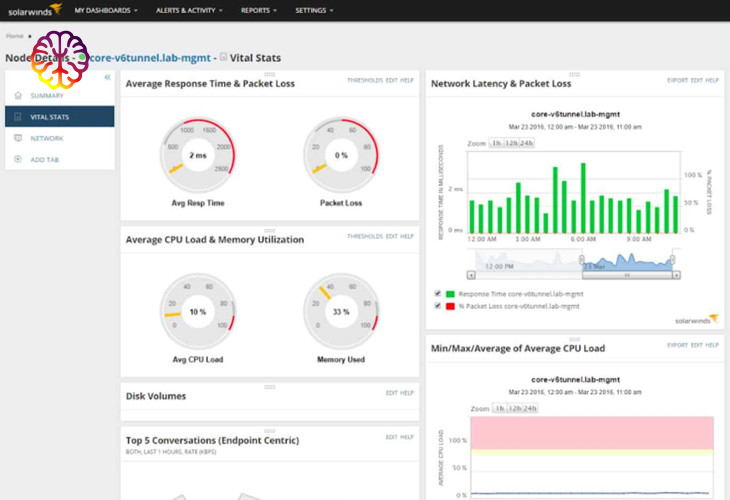Screen dimensions: 730x500
Task: Click the Avg Resp Time gauge
Action: (198, 155)
